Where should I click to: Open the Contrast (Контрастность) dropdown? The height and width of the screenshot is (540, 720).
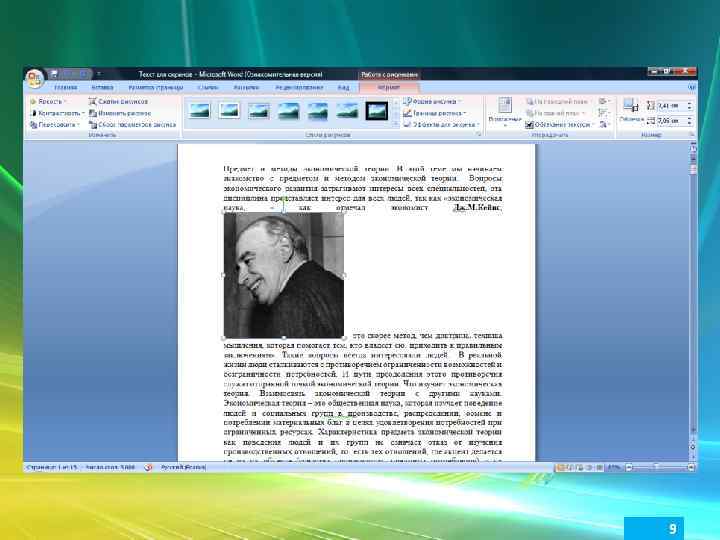point(57,113)
